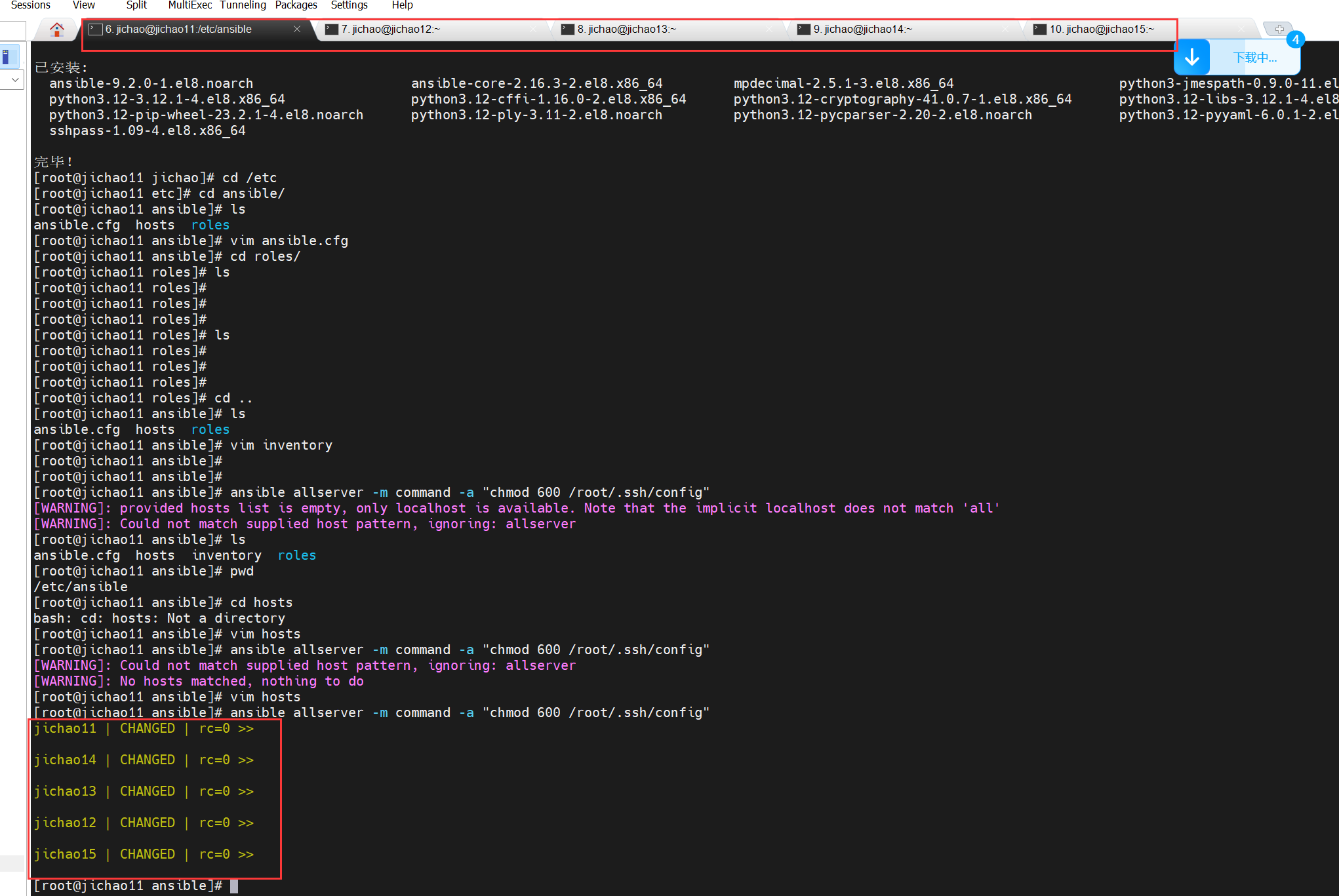Click the new tab plus icon
Viewport: 1339px width, 896px height.
pos(1279,29)
